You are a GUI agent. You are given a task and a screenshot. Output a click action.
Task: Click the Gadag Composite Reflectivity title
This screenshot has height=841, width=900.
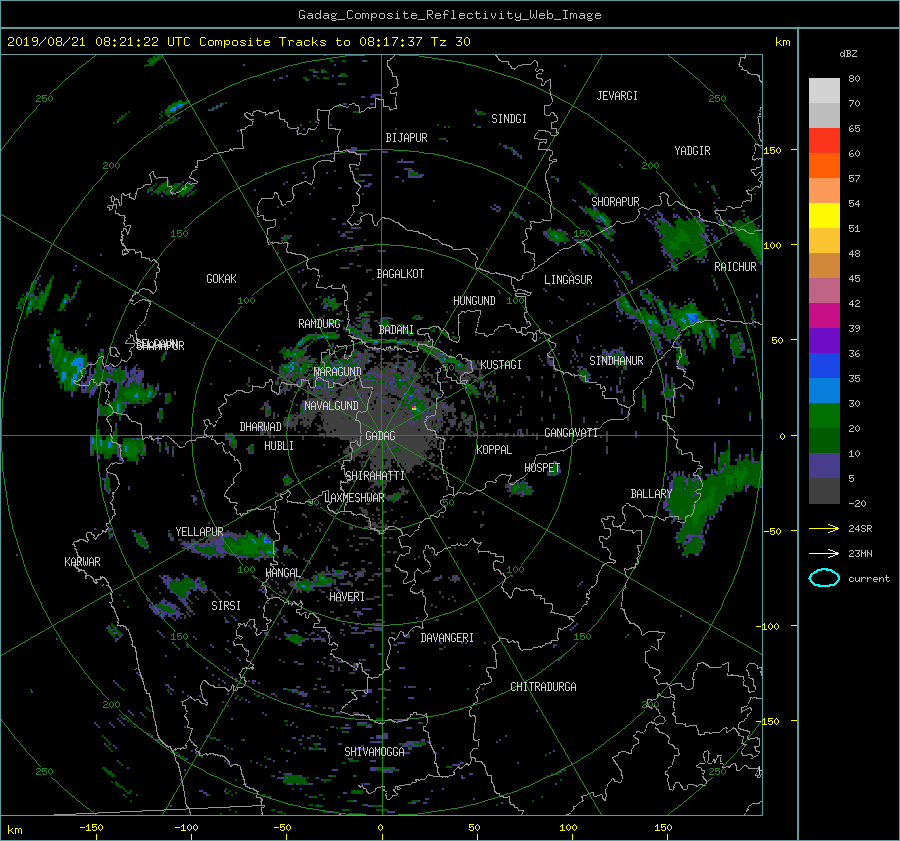tap(449, 15)
